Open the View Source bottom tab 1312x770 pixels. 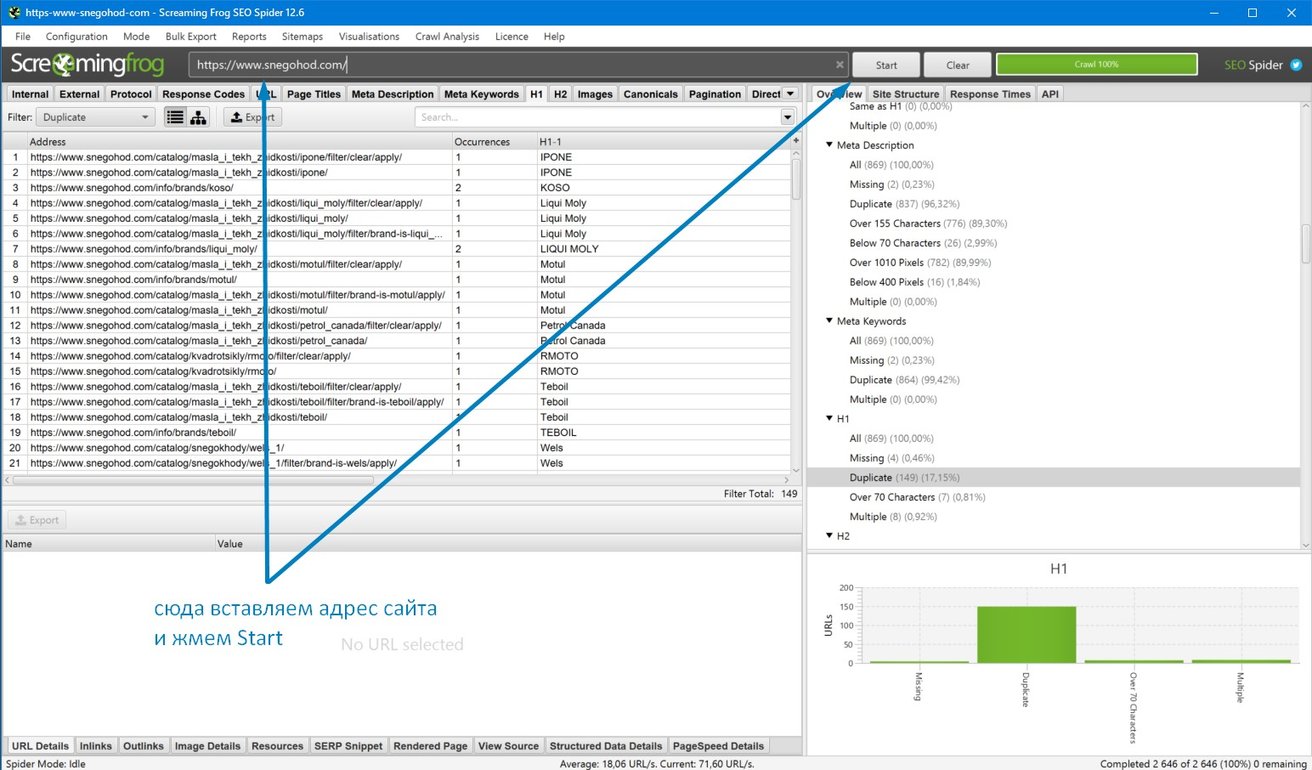508,746
